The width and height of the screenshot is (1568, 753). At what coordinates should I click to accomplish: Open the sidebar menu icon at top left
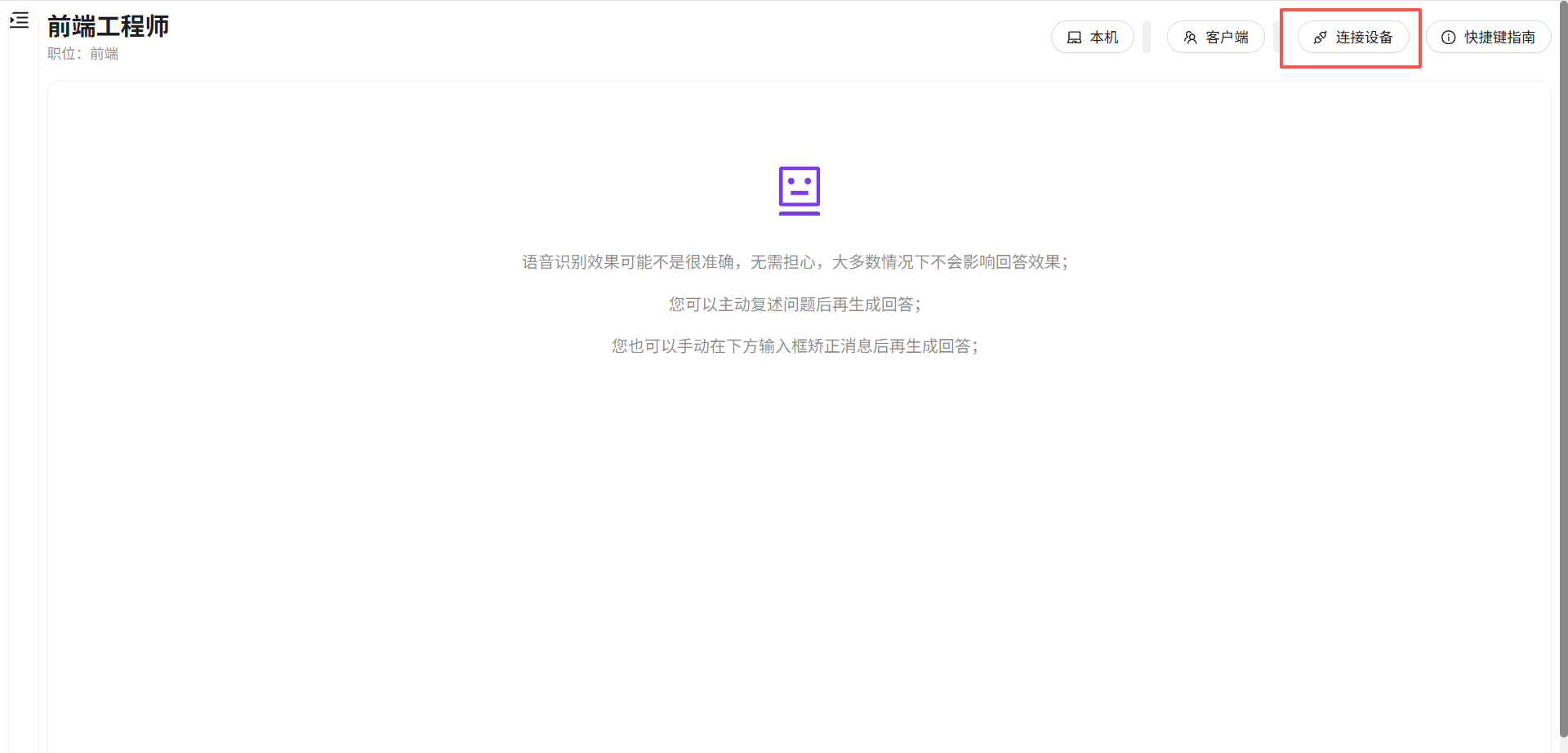click(x=19, y=20)
